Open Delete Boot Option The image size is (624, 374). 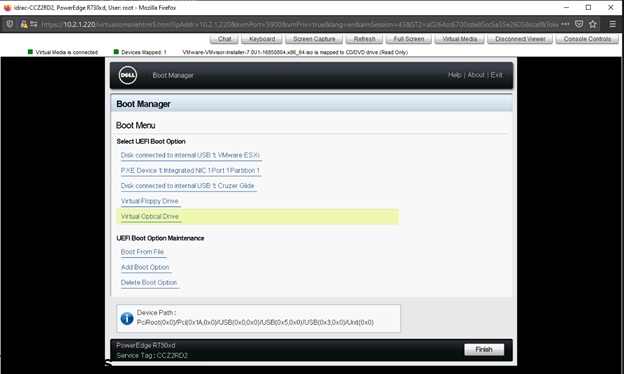(x=149, y=282)
